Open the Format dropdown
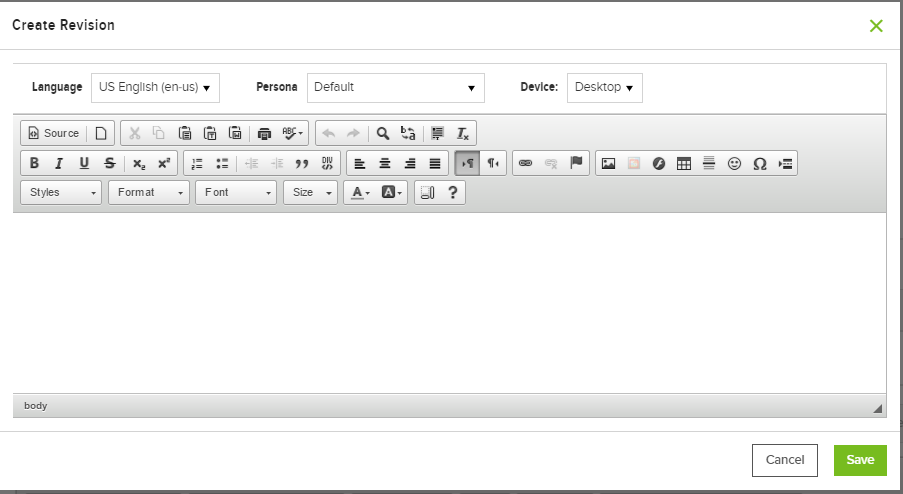The width and height of the screenshot is (903, 494). pyautogui.click(x=149, y=192)
